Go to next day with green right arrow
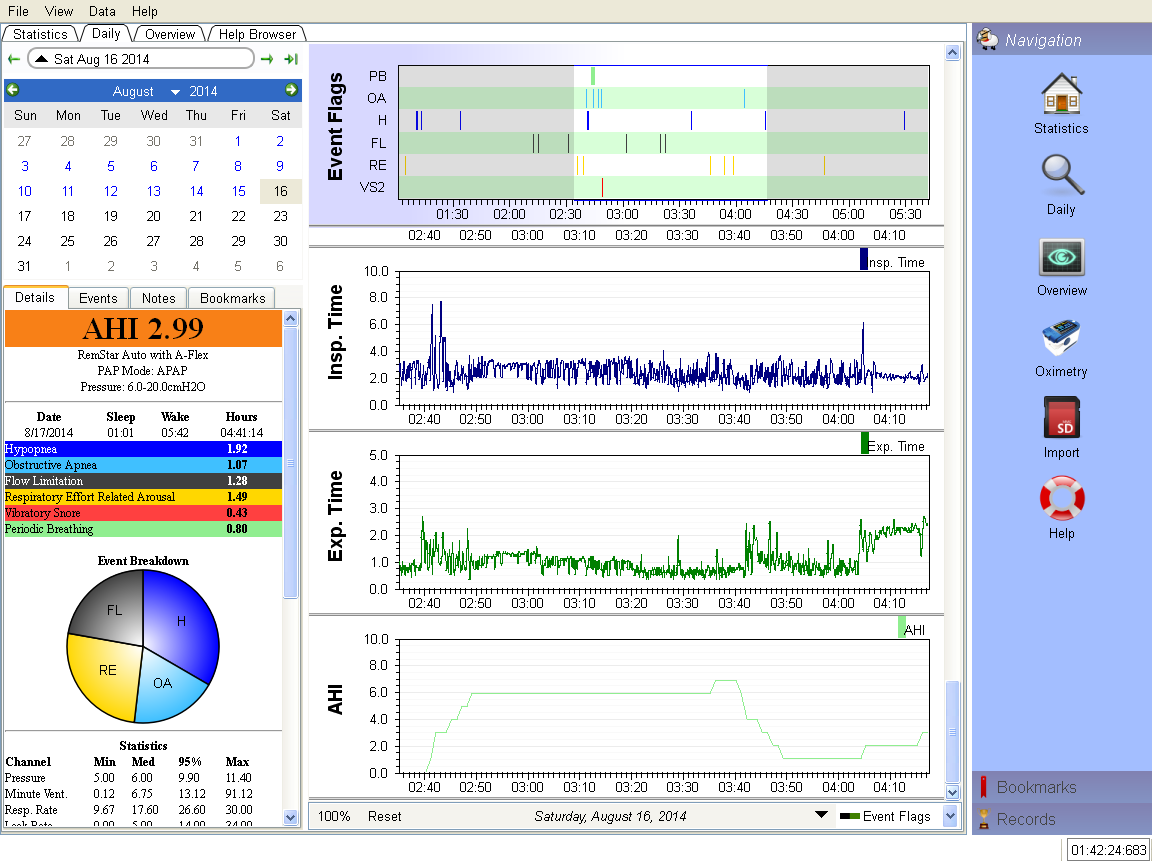 click(267, 59)
